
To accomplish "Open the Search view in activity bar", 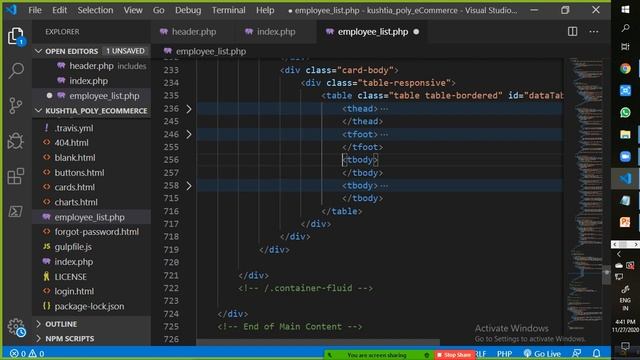I will (x=16, y=71).
